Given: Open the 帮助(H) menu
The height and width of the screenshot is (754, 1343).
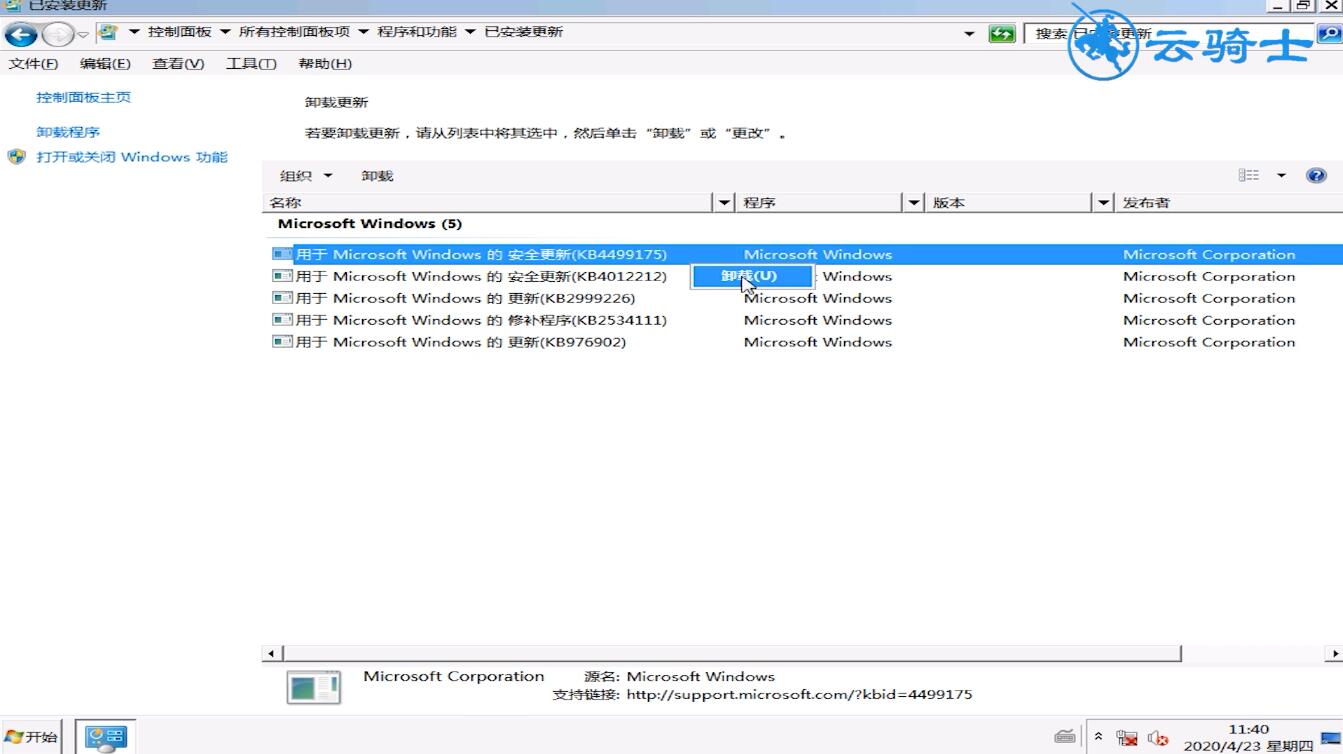Looking at the screenshot, I should pos(325,64).
